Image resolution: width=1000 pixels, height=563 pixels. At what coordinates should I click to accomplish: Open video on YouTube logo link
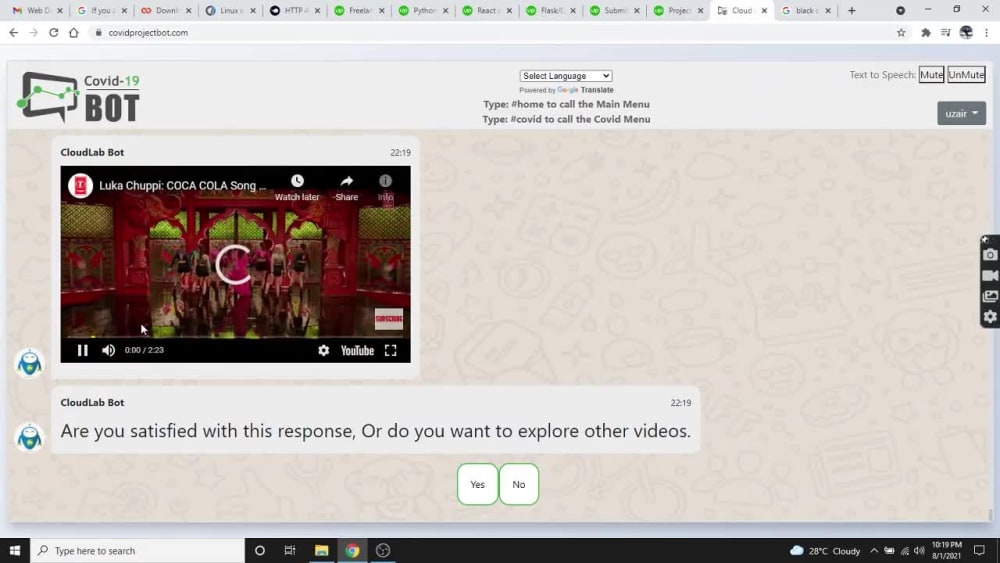click(357, 350)
